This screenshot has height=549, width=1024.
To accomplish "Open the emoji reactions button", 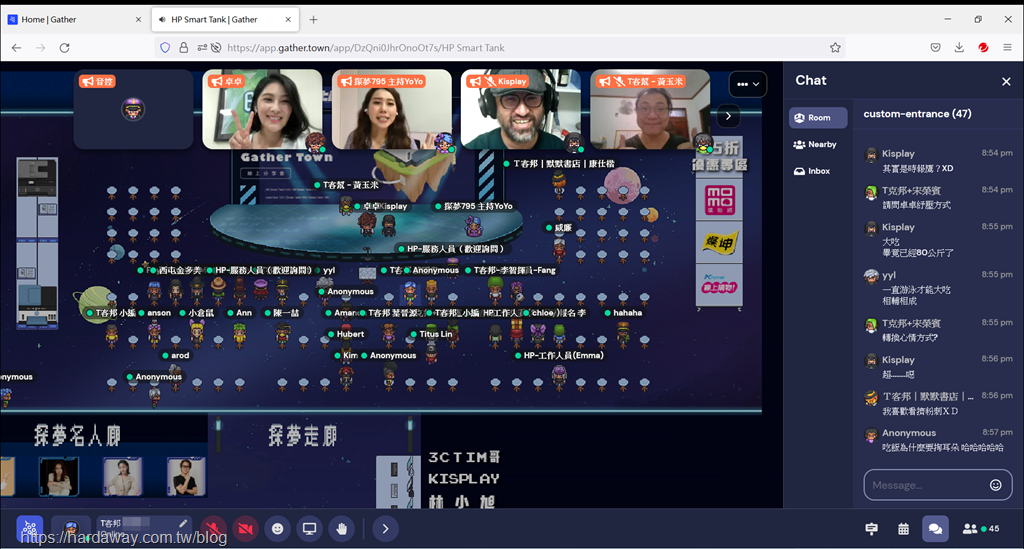I will [278, 529].
